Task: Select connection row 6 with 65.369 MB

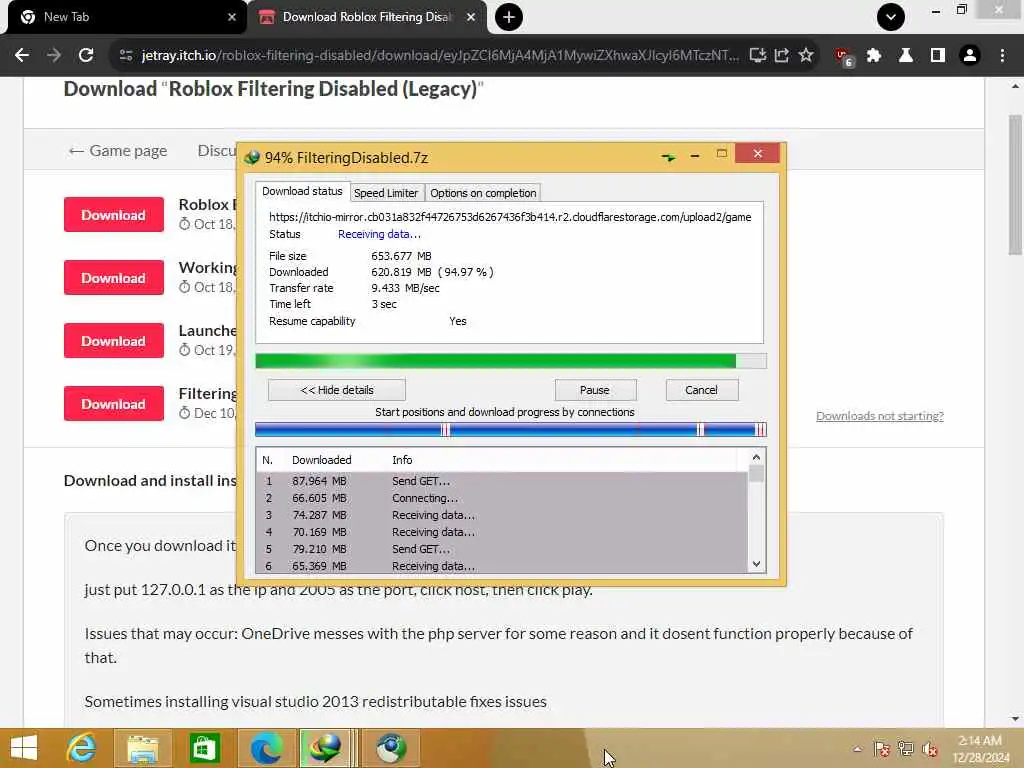Action: (502, 566)
